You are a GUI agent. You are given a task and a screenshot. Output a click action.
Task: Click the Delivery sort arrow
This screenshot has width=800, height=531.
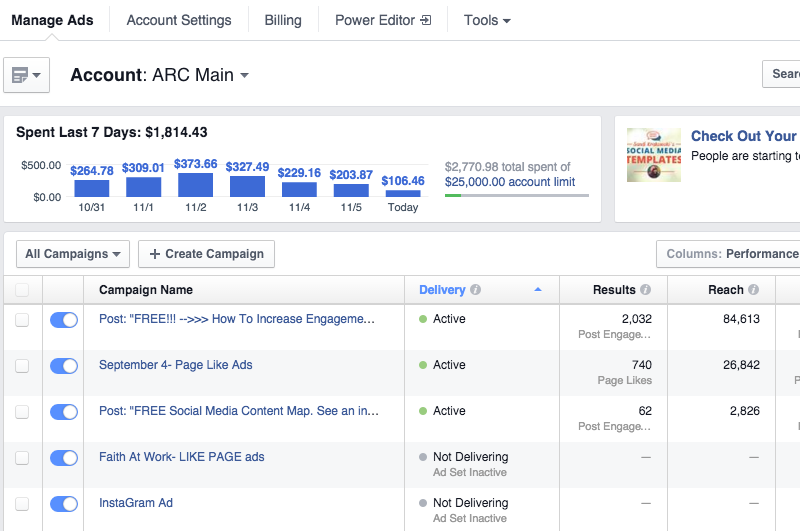(538, 290)
